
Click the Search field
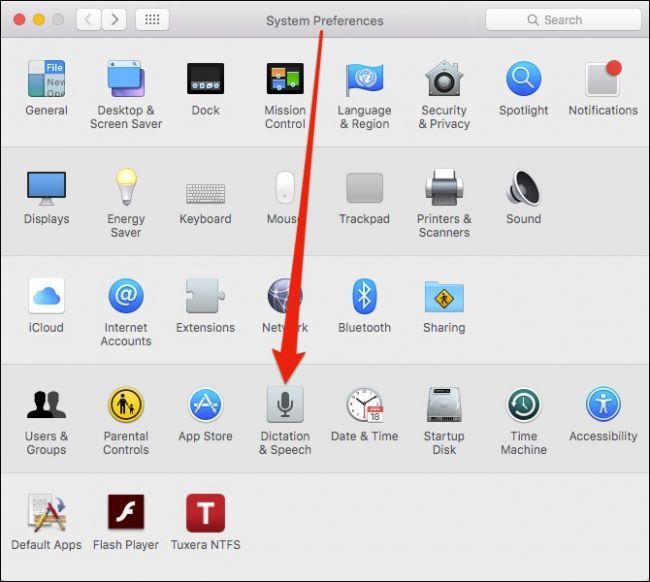pyautogui.click(x=563, y=19)
